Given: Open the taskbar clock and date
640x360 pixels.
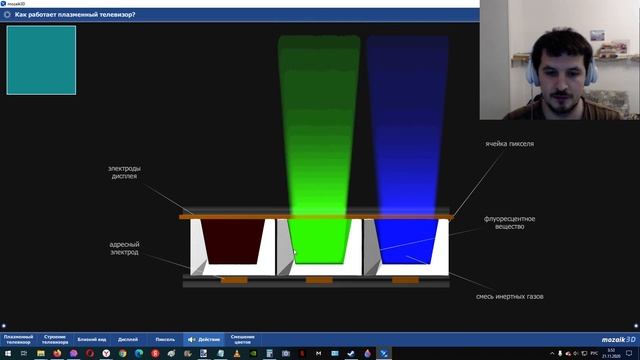Looking at the screenshot, I should [x=611, y=353].
